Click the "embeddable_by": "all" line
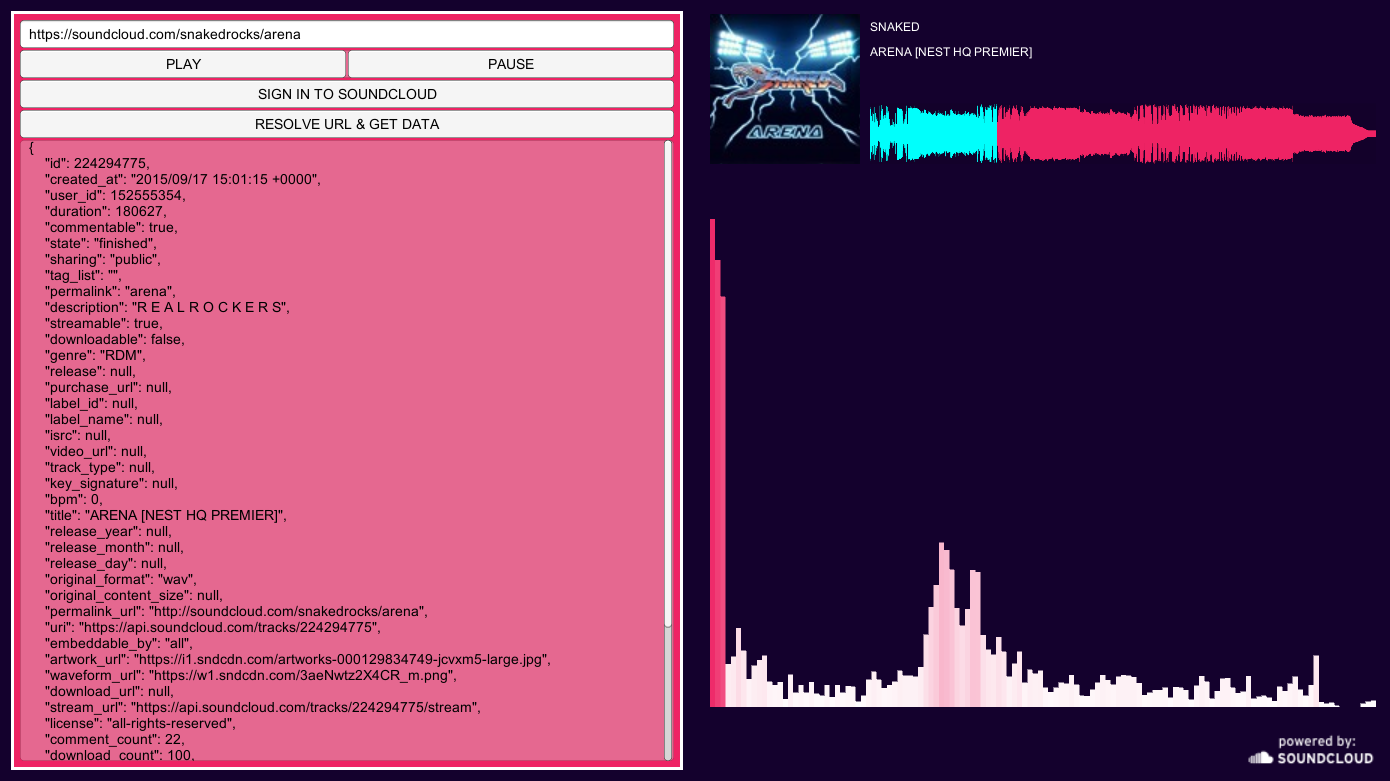 point(118,643)
